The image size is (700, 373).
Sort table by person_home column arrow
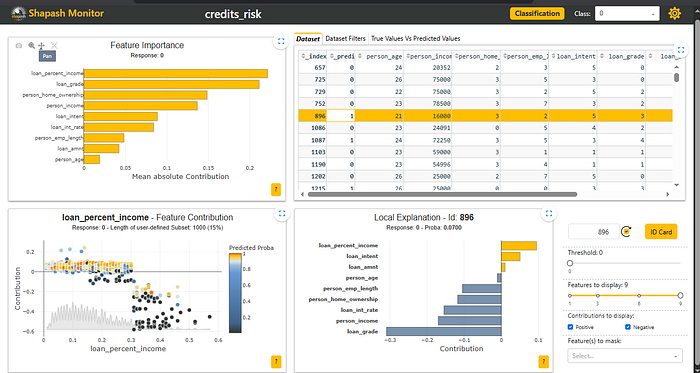(x=457, y=56)
